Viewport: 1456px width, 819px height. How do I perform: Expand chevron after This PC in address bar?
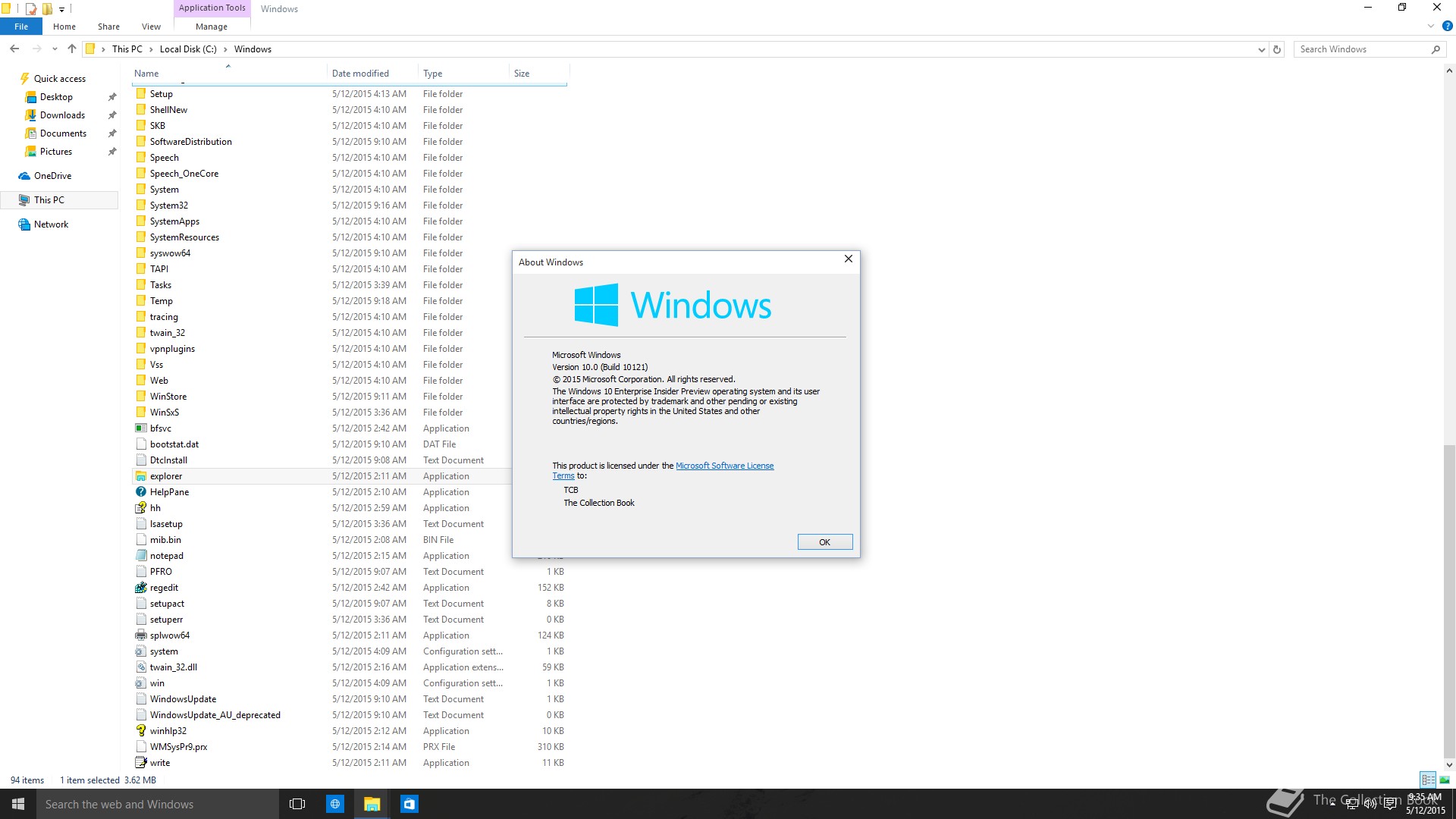pos(151,49)
